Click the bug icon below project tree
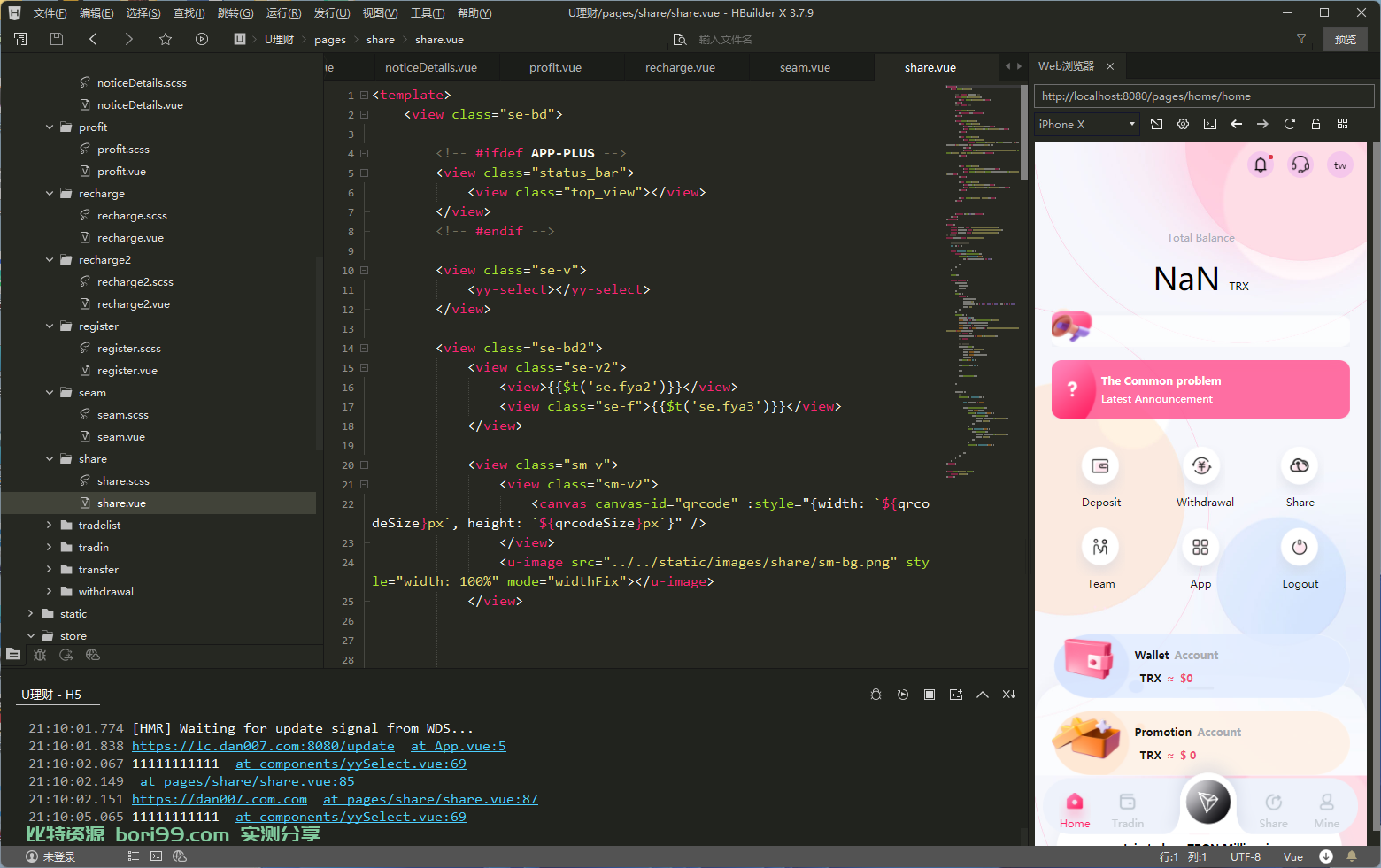Image resolution: width=1381 pixels, height=868 pixels. pos(40,655)
